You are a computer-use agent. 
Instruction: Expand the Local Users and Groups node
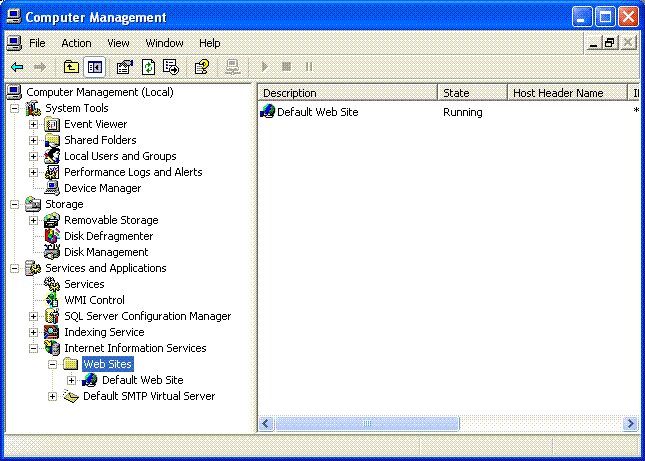pos(33,157)
